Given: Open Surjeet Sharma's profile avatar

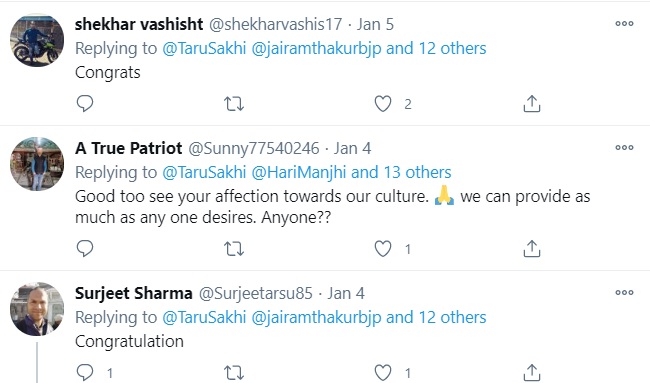Looking at the screenshot, I should (37, 309).
